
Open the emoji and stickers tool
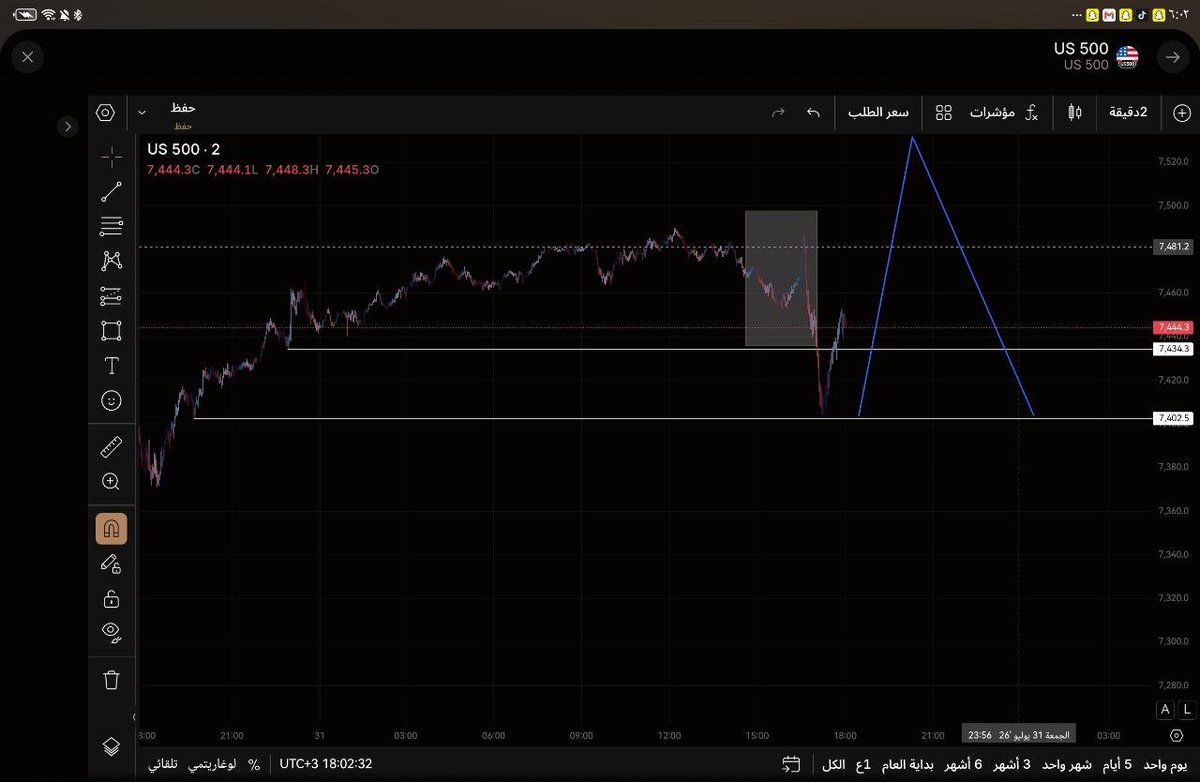click(111, 400)
